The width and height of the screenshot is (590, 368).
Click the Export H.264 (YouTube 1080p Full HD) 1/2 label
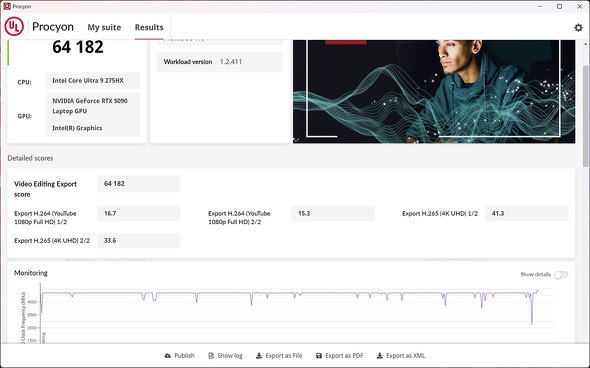(x=45, y=217)
